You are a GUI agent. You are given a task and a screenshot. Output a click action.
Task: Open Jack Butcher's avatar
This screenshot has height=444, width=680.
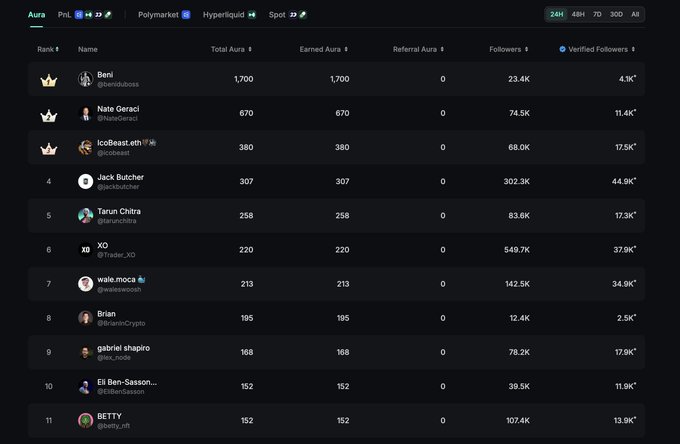coord(85,181)
